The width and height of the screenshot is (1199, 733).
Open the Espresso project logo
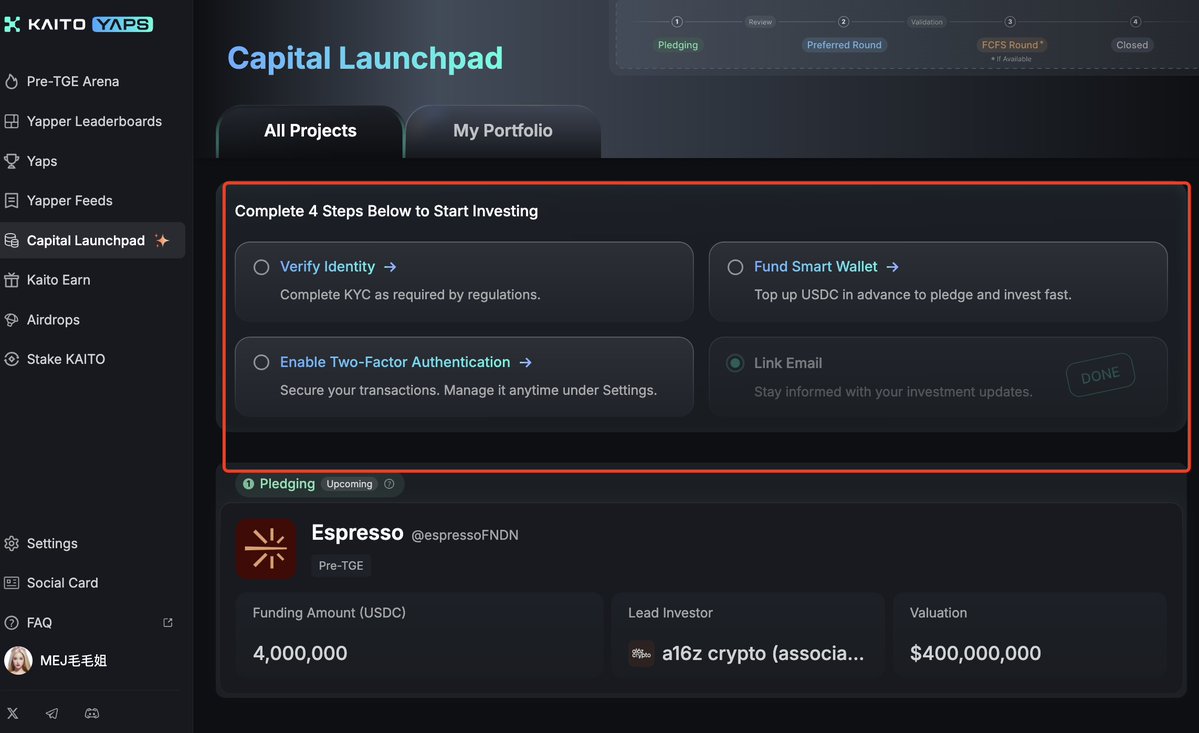click(x=266, y=549)
